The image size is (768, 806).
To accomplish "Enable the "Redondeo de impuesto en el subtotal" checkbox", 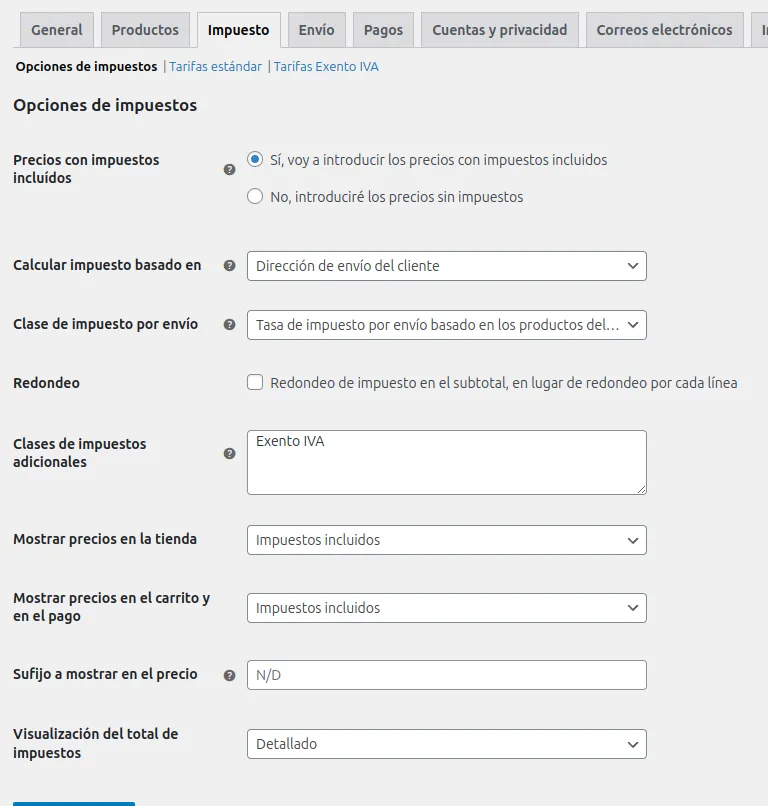I will coord(255,382).
